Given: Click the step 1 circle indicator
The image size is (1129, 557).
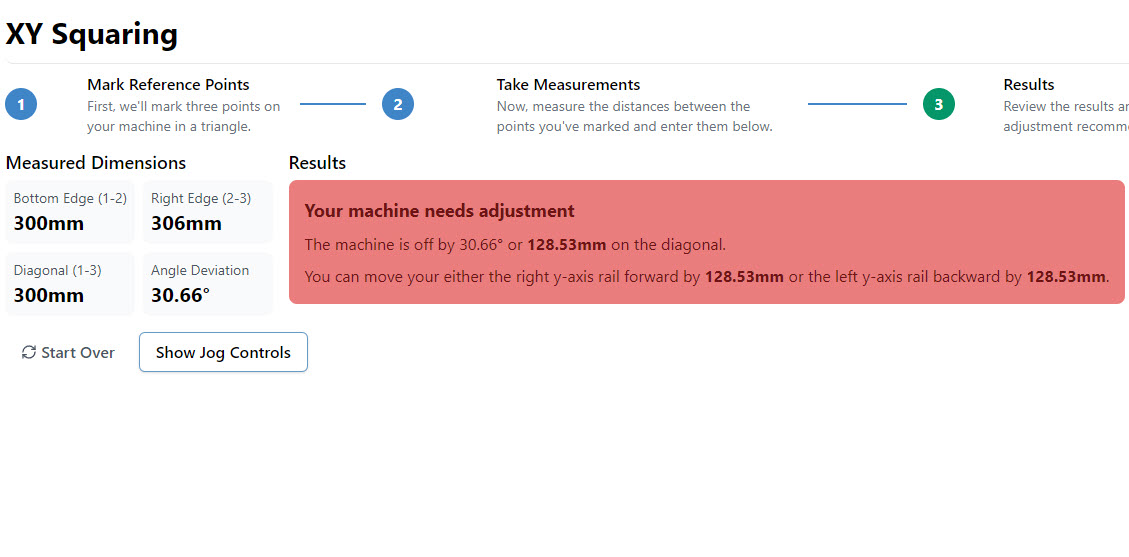Looking at the screenshot, I should pos(21,104).
